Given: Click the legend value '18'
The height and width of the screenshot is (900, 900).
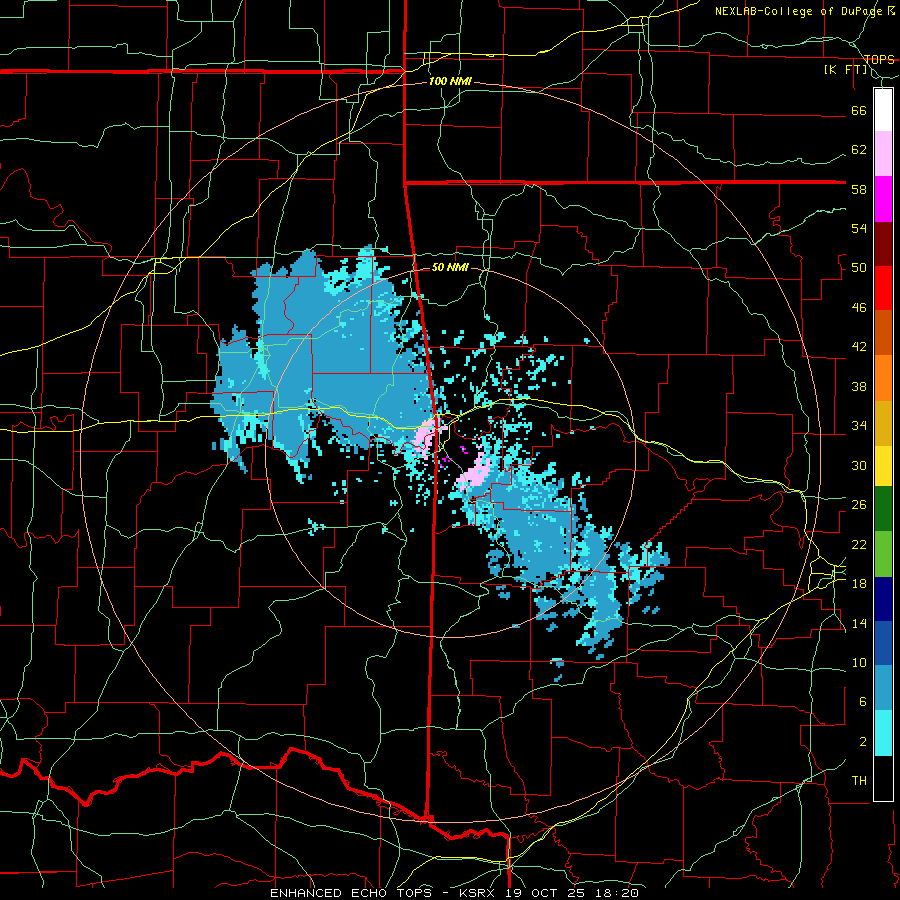Looking at the screenshot, I should point(859,584).
